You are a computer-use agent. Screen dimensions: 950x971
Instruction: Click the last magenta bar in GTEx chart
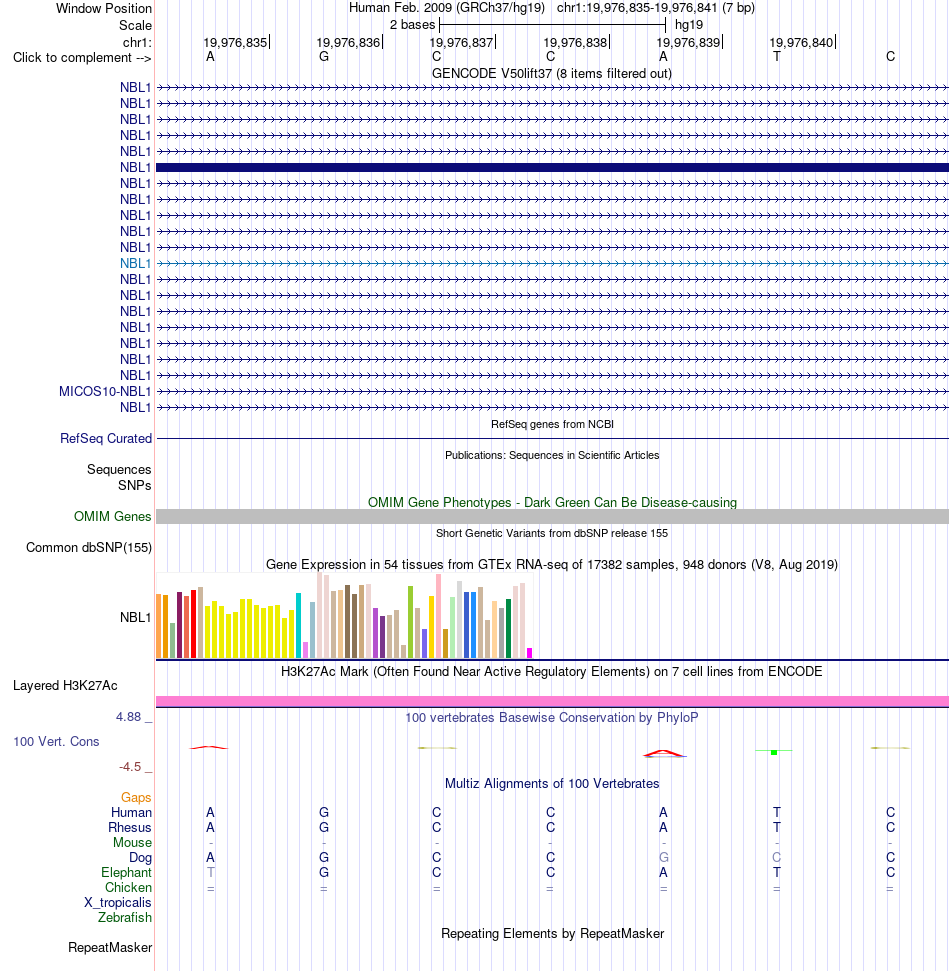(529, 653)
